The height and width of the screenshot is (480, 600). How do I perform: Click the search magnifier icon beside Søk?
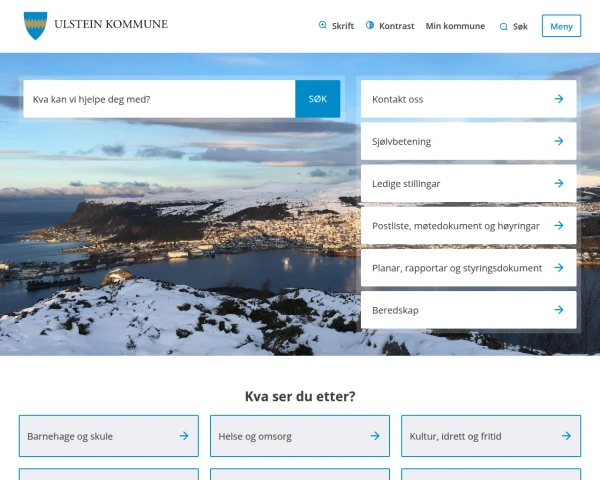coord(504,26)
